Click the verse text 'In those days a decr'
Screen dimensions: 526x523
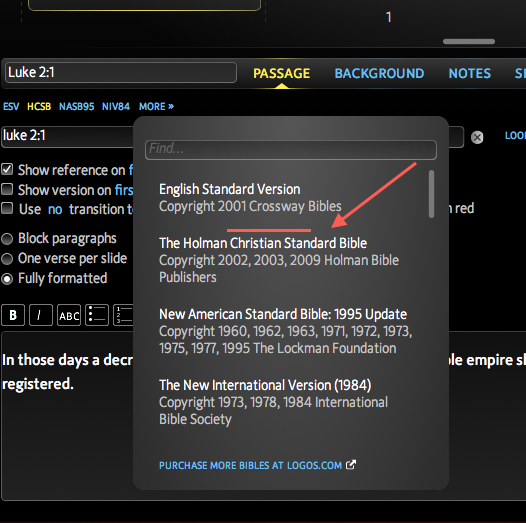pyautogui.click(x=67, y=360)
